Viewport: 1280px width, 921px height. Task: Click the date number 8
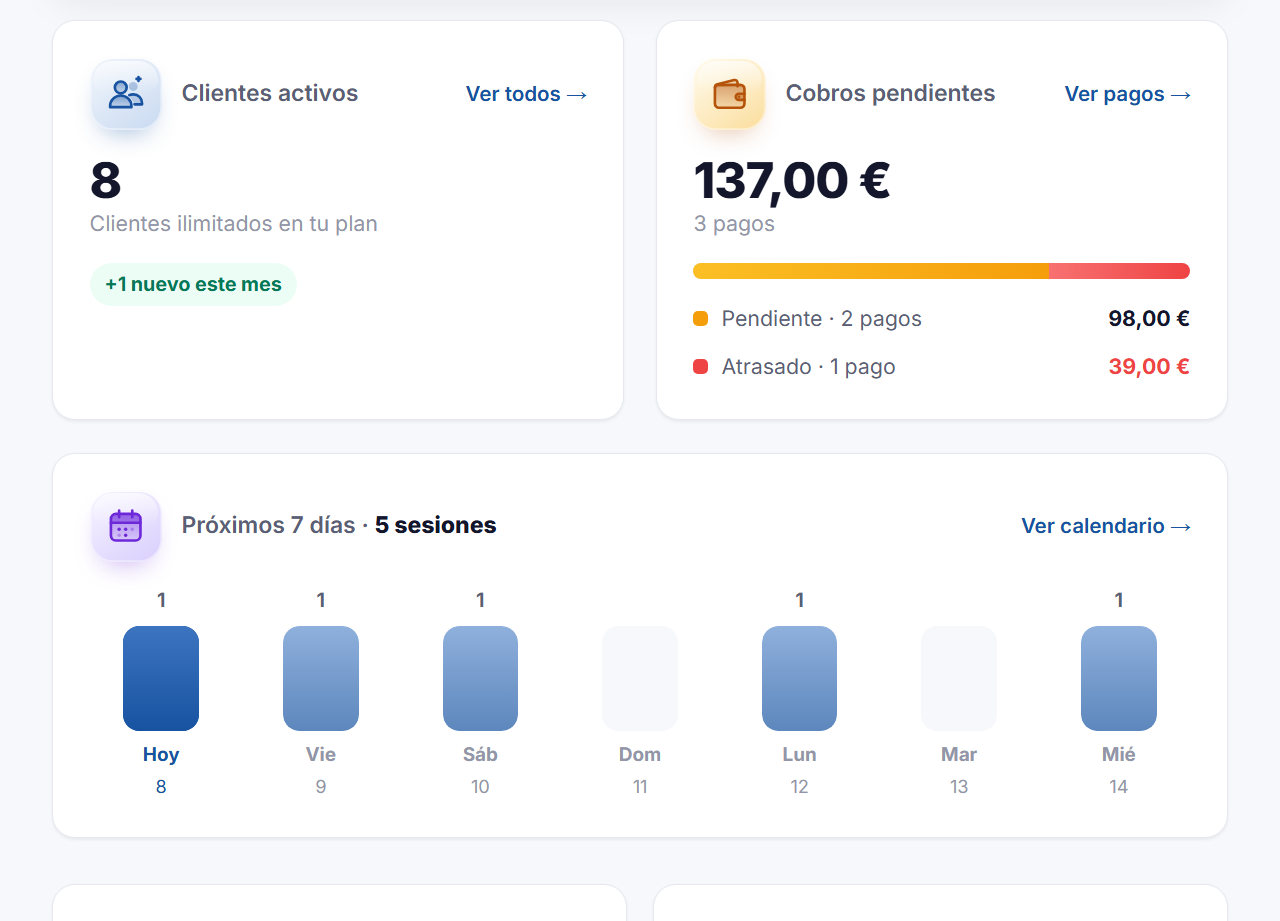pos(161,787)
